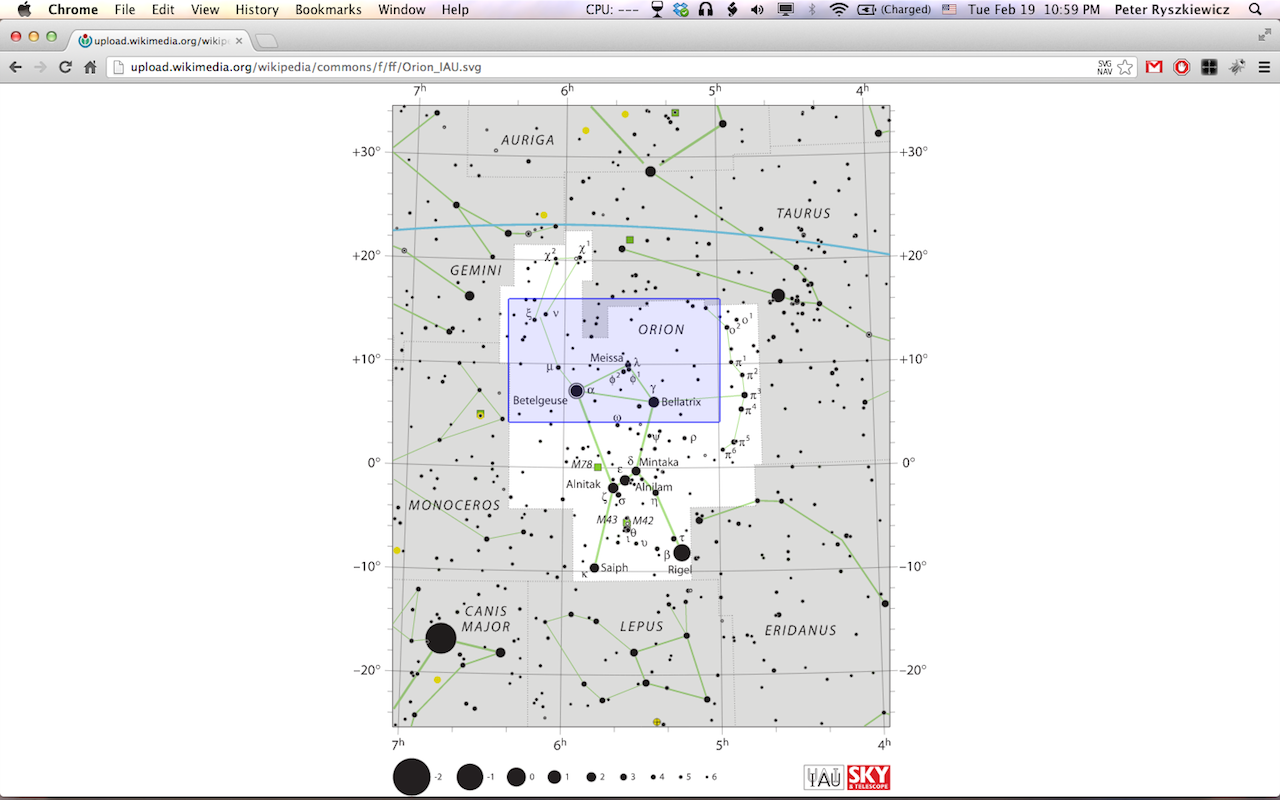1280x800 pixels.
Task: Click the M43 nebula label
Action: pos(608,520)
